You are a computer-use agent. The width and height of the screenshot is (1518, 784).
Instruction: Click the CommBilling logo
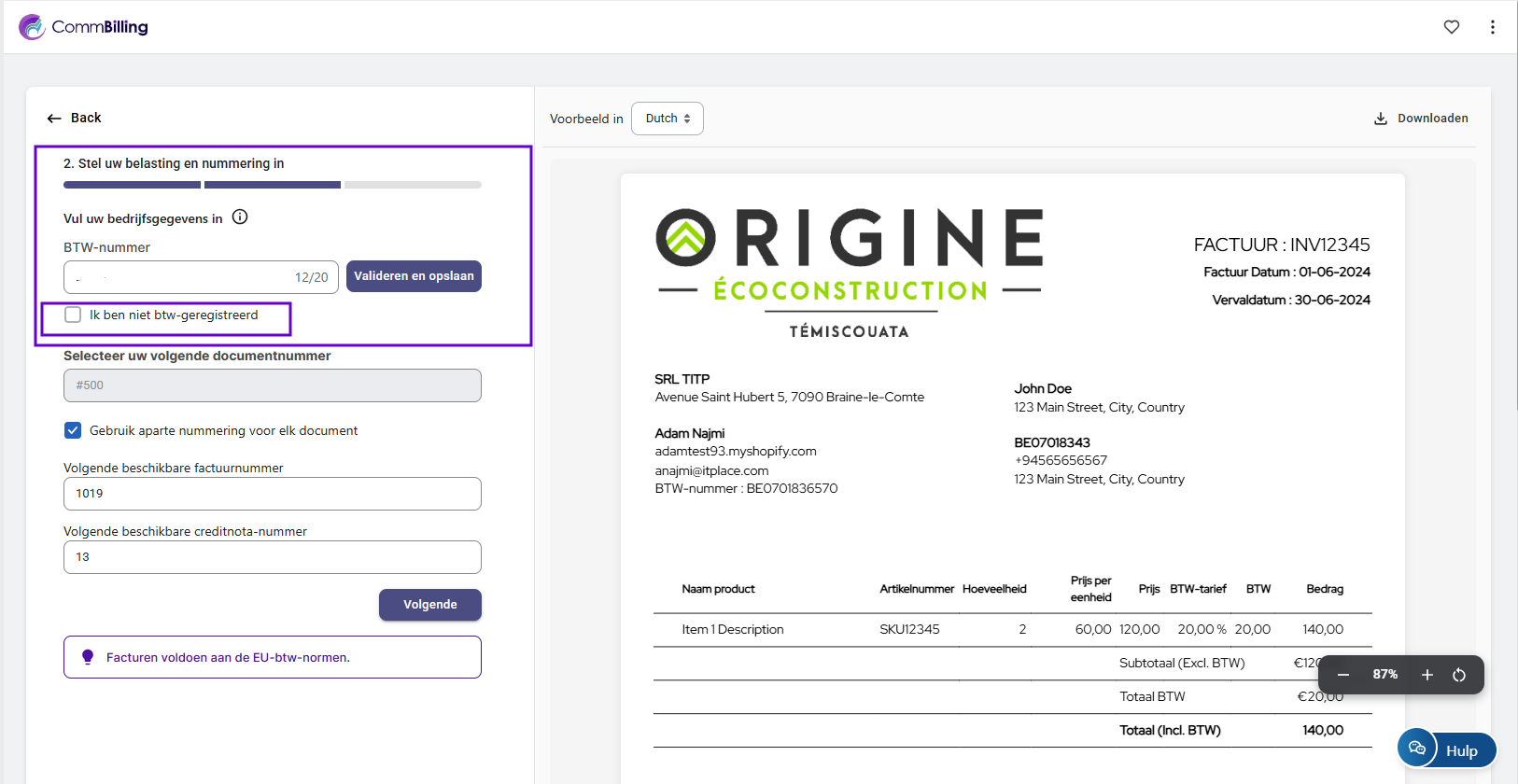[x=84, y=27]
